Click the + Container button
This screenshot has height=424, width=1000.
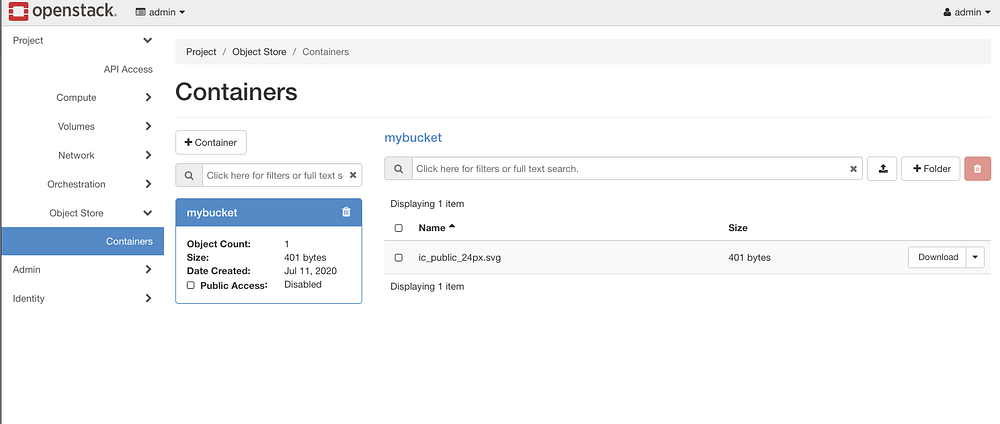tap(211, 142)
